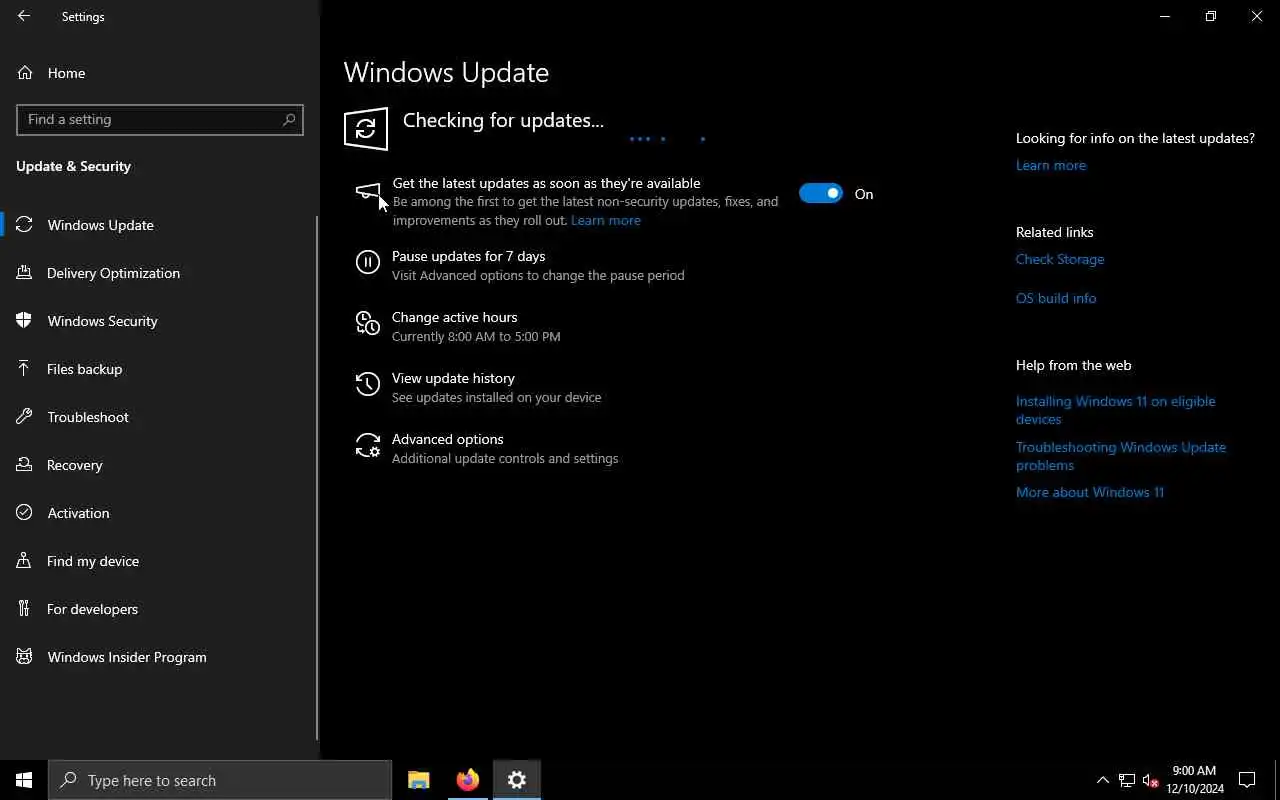Open Advanced options

pos(447,439)
